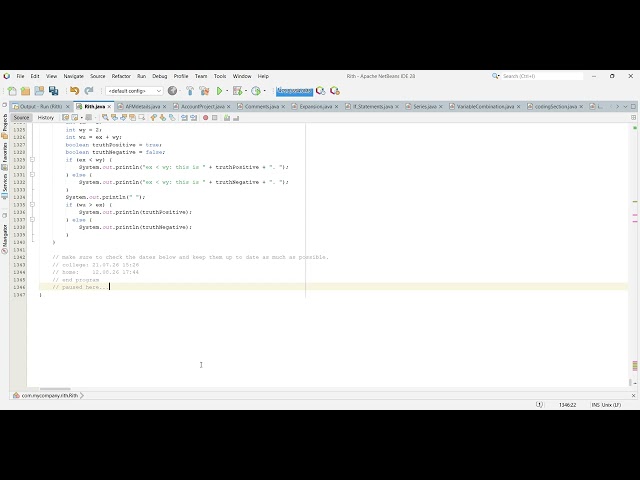Click the Save All toolbar icon

coord(53,91)
